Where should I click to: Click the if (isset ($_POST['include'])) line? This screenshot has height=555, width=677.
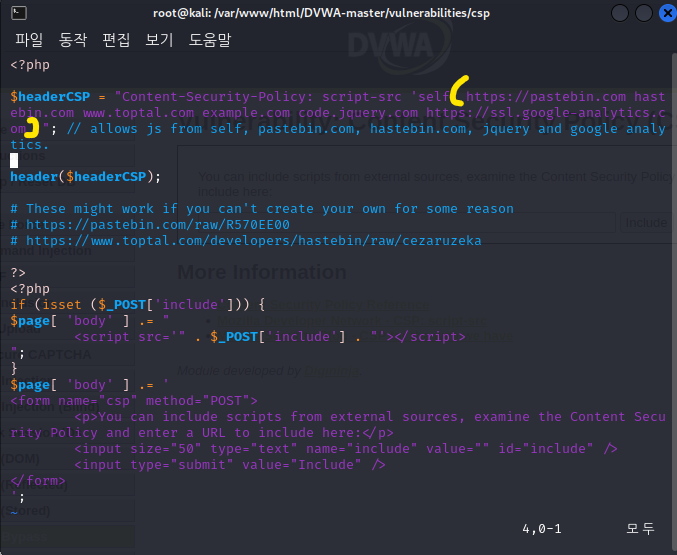138,304
